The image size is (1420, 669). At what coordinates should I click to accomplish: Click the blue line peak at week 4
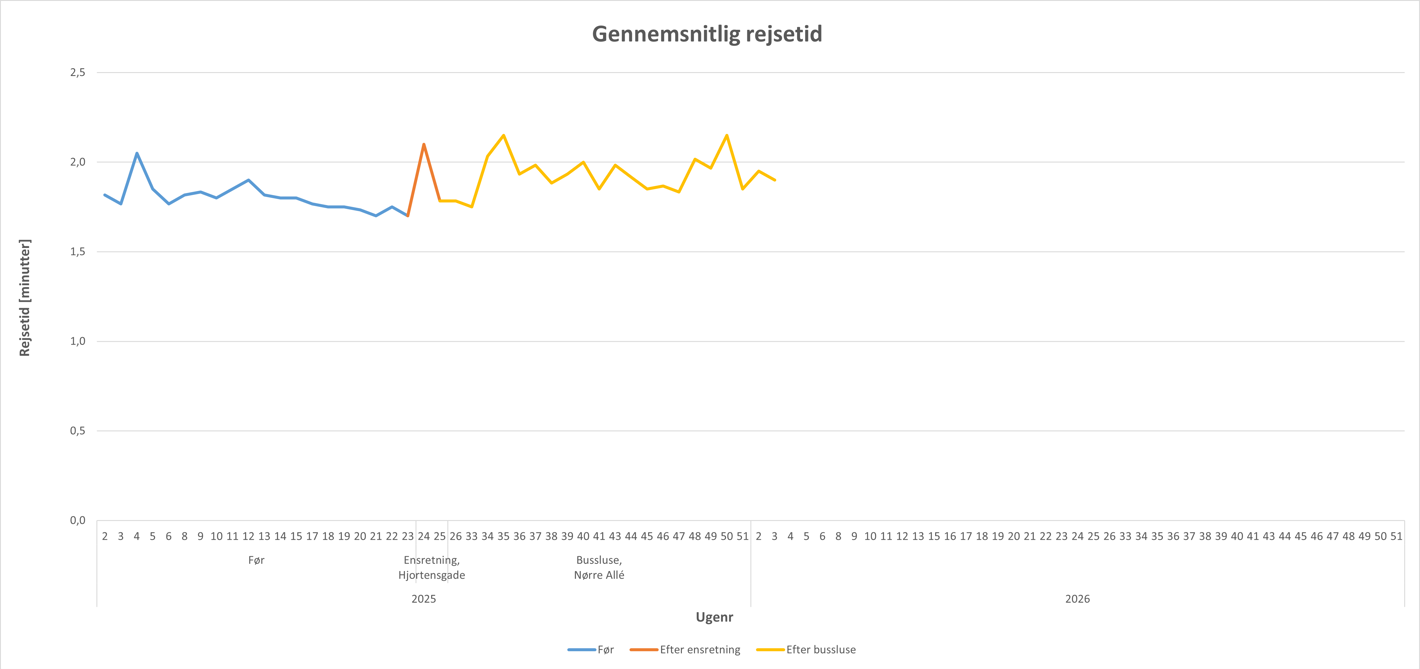(x=137, y=153)
